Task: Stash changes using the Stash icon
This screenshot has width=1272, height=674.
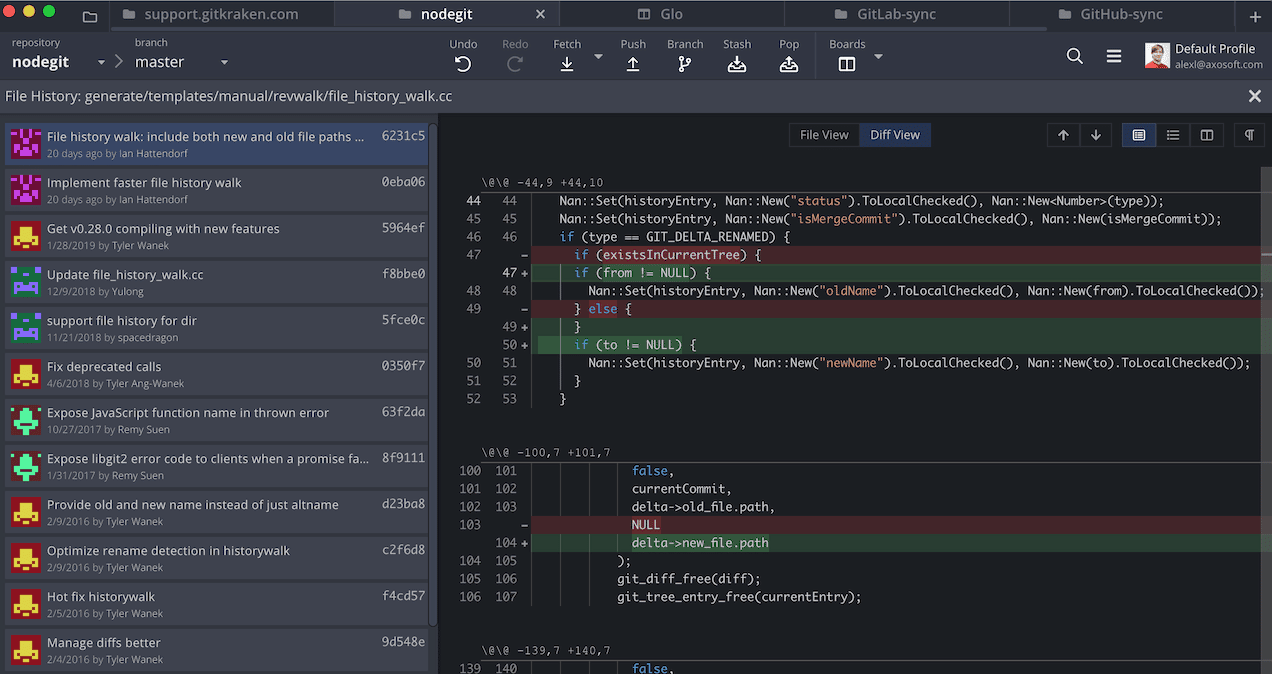Action: pyautogui.click(x=737, y=63)
